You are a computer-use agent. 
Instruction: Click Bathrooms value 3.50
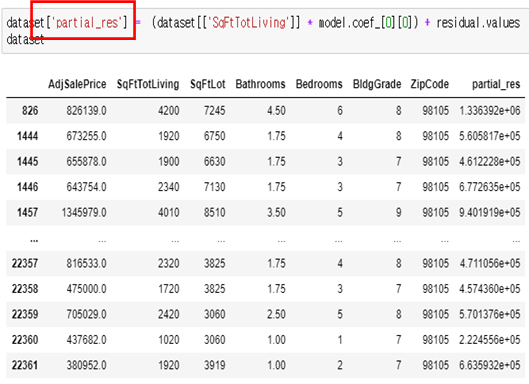276,213
